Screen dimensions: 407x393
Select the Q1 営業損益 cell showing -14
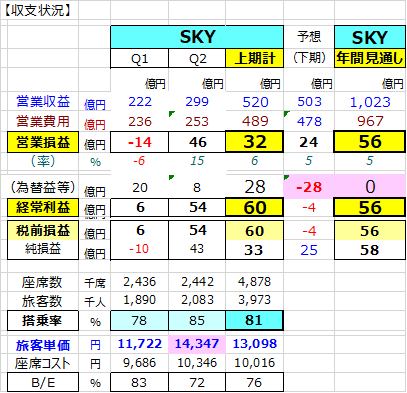(x=140, y=142)
